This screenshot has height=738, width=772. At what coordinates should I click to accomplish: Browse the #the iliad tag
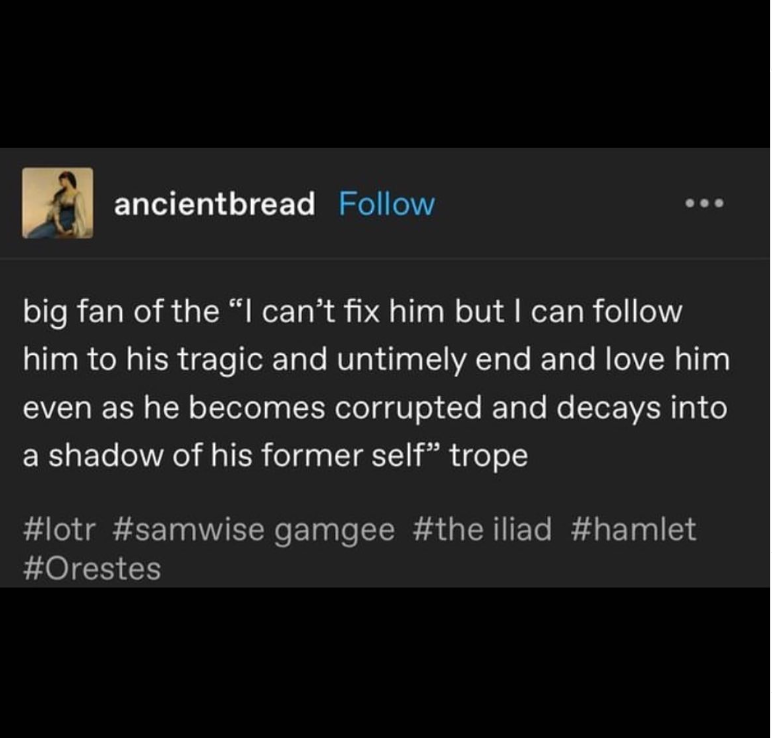coord(481,529)
